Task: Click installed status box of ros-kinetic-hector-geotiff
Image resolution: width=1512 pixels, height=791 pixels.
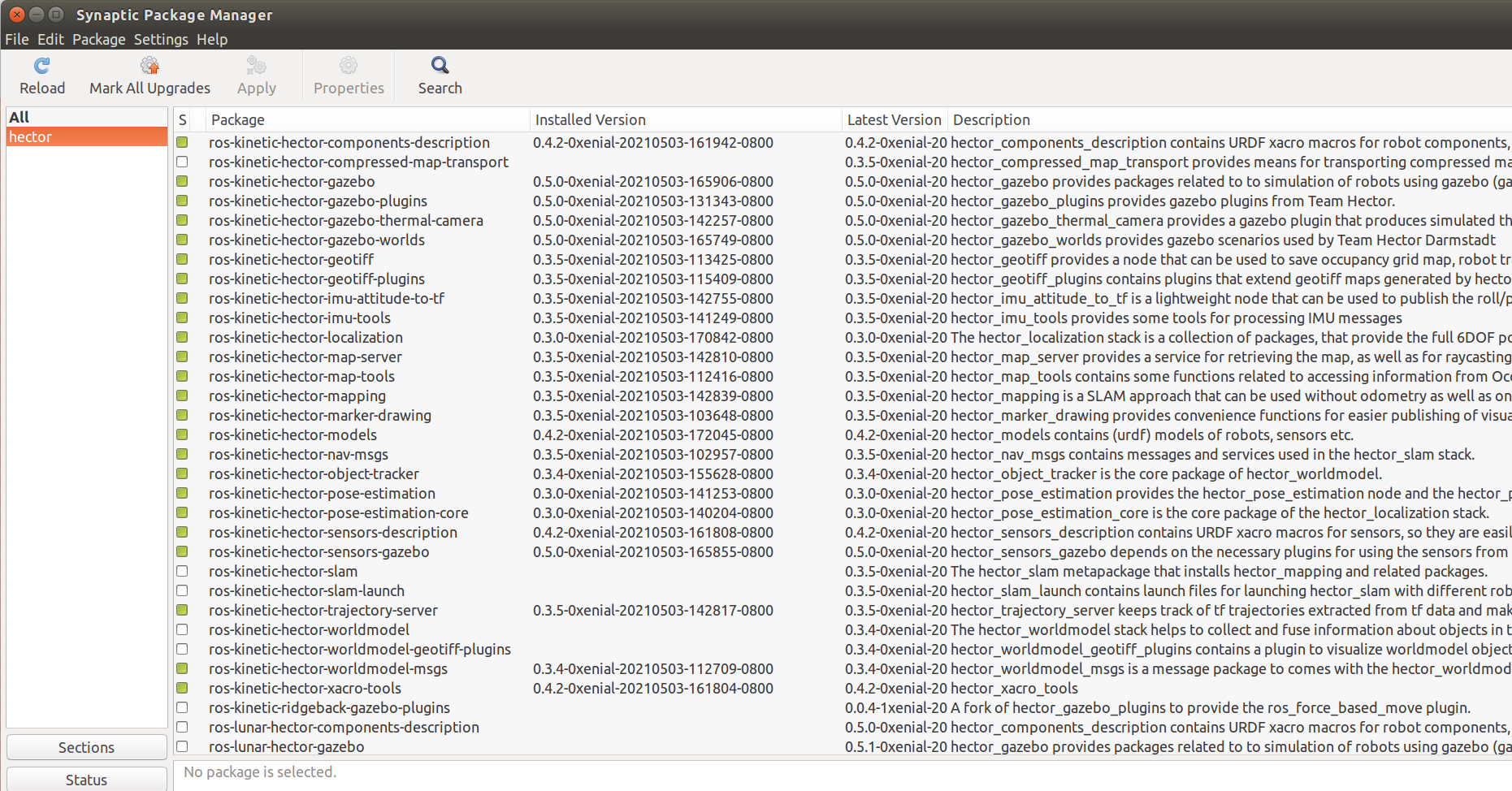Action: click(182, 259)
